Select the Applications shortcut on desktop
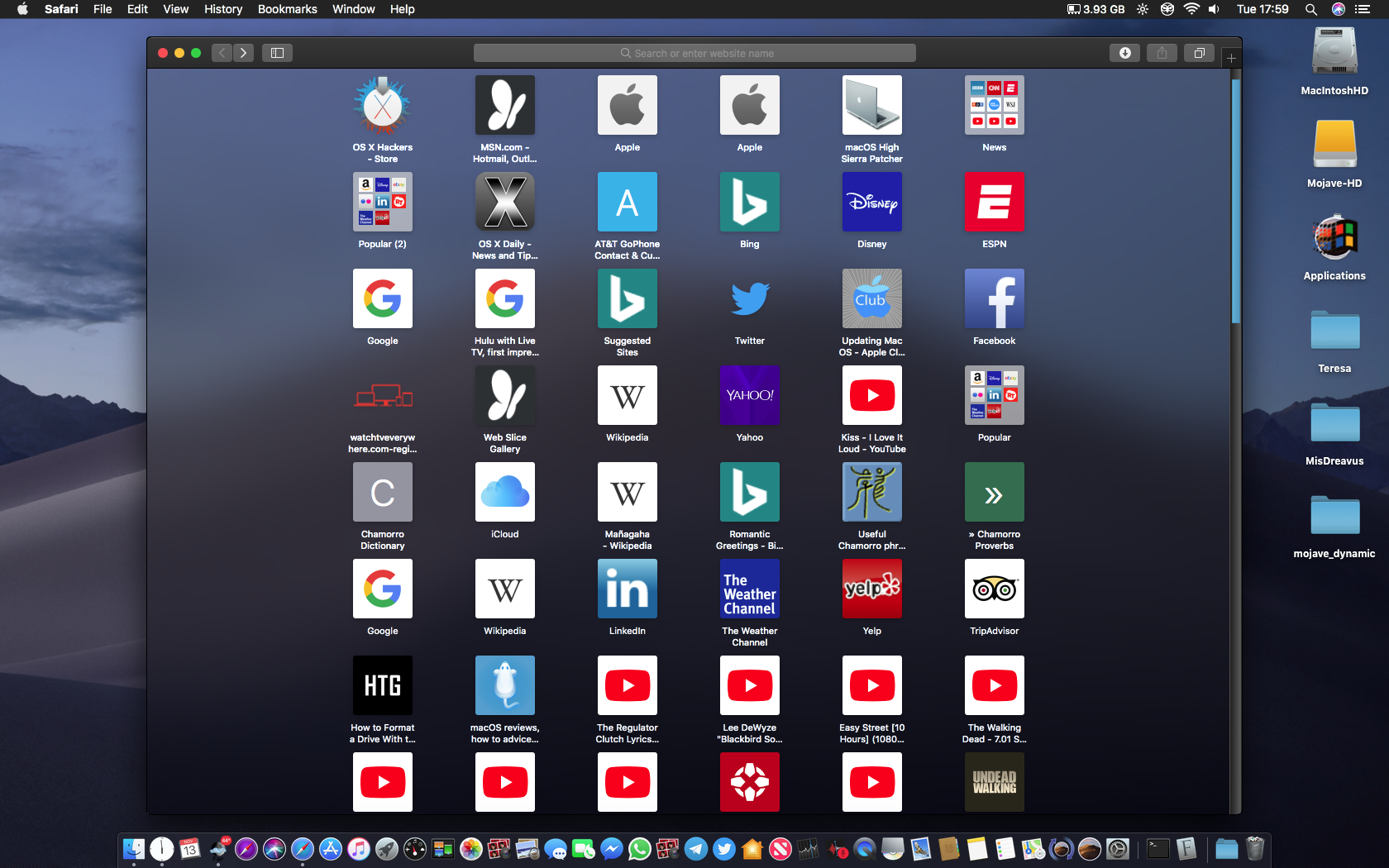This screenshot has width=1389, height=868. coord(1334,246)
